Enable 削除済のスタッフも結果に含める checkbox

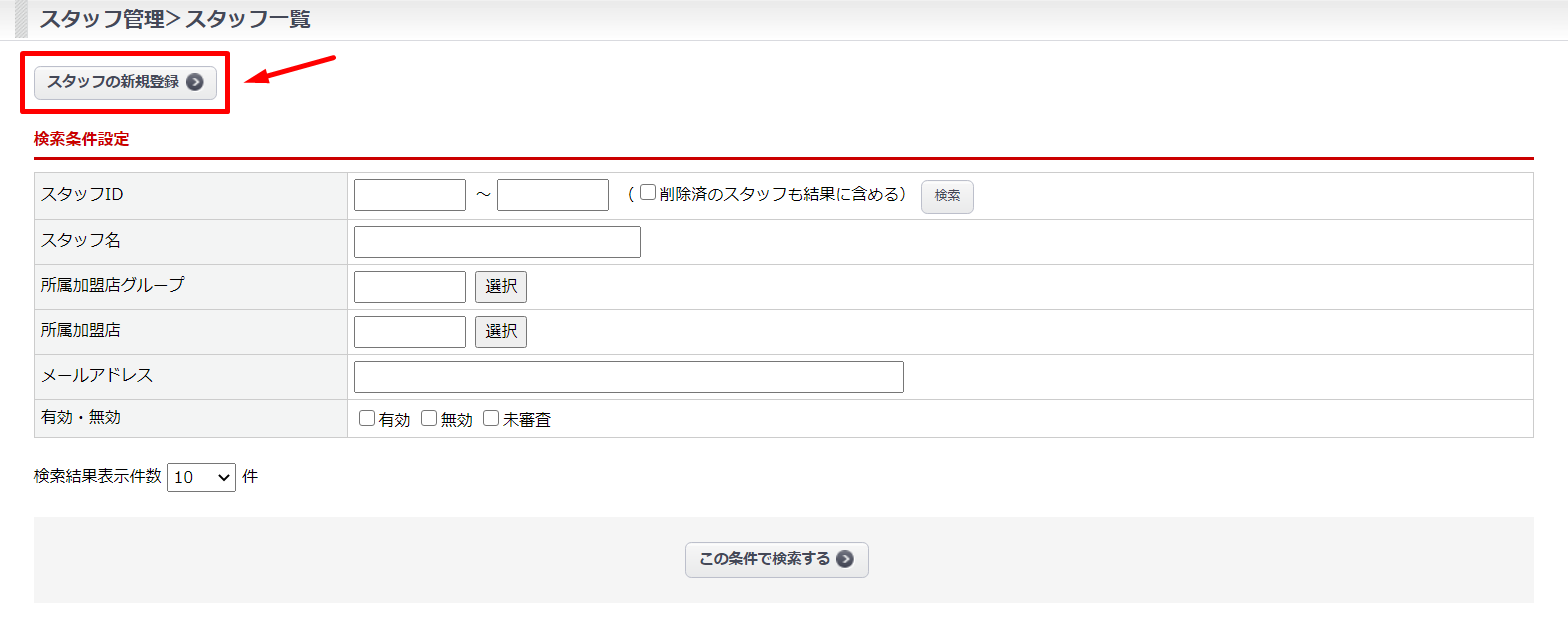coord(648,193)
